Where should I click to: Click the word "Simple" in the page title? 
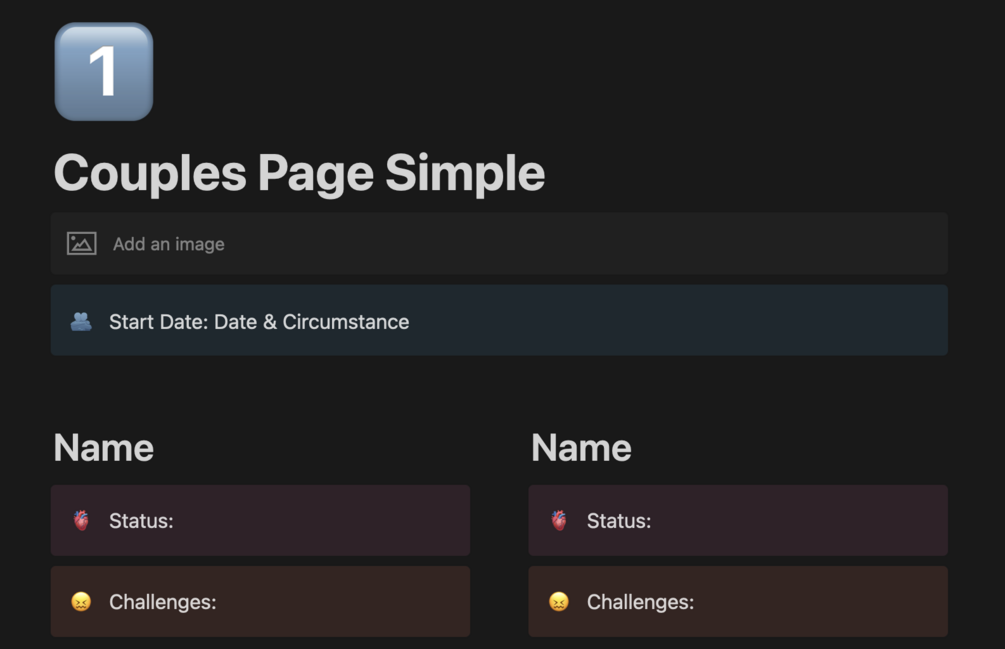coord(465,173)
